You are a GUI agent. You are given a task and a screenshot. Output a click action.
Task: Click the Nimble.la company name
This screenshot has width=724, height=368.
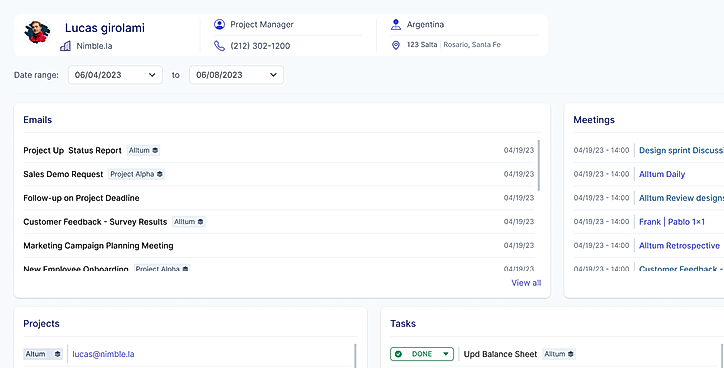94,46
